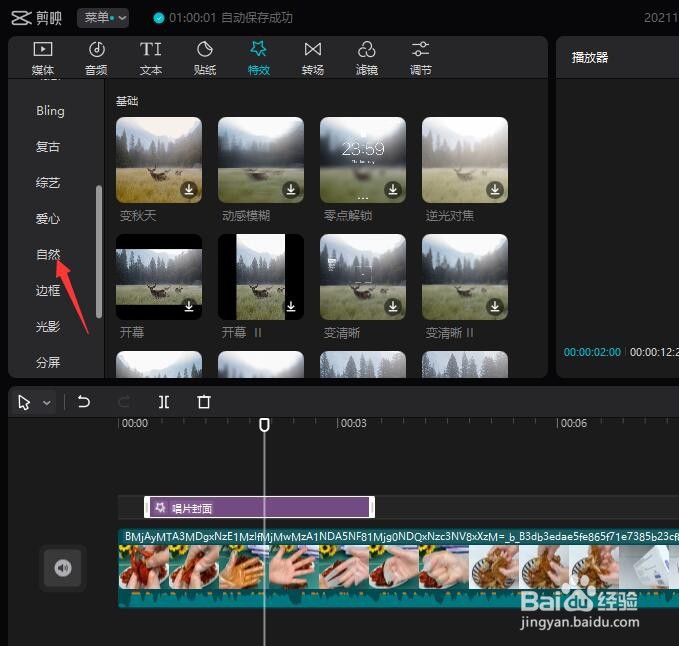The width and height of the screenshot is (679, 646).
Task: Redo the last undone edit
Action: [x=124, y=402]
